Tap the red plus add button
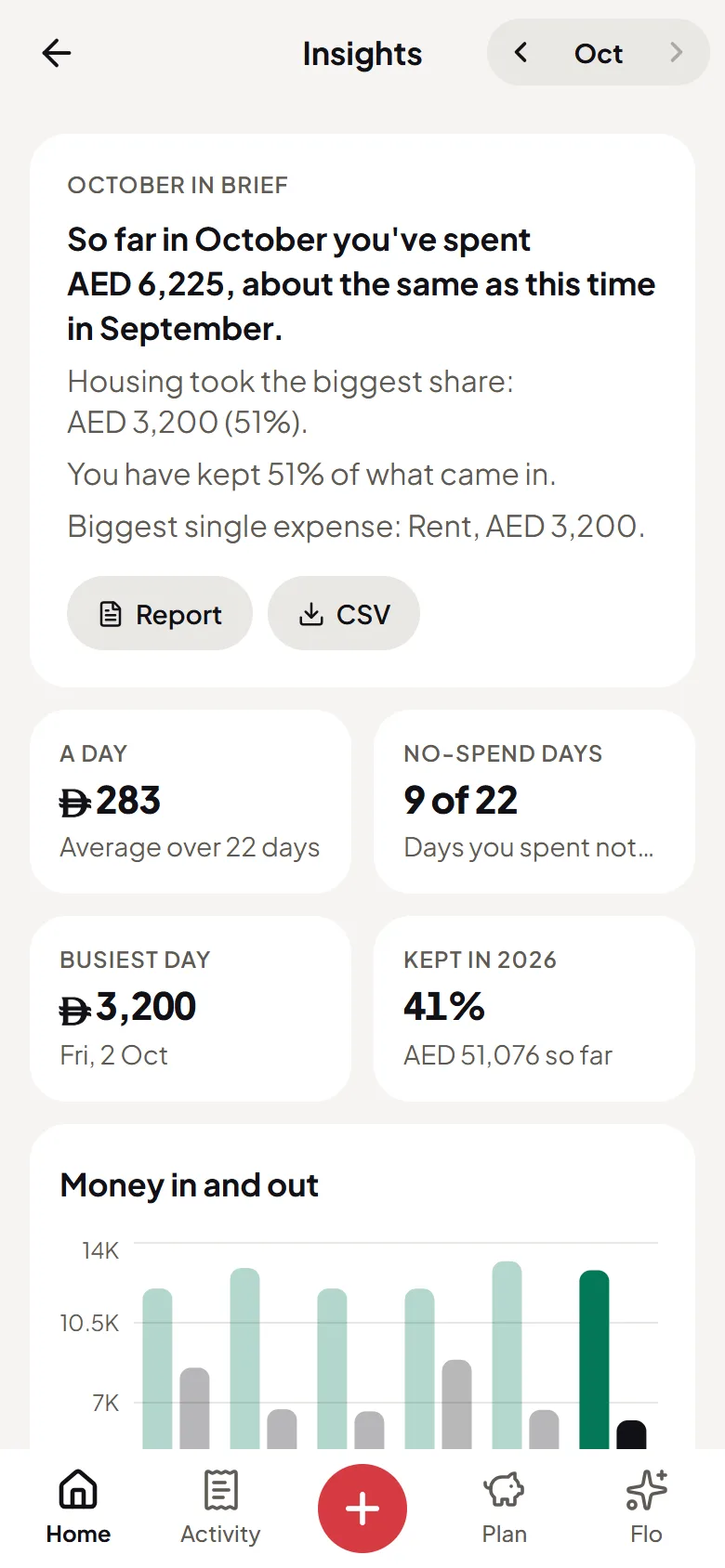725x1568 pixels. pos(362,1509)
